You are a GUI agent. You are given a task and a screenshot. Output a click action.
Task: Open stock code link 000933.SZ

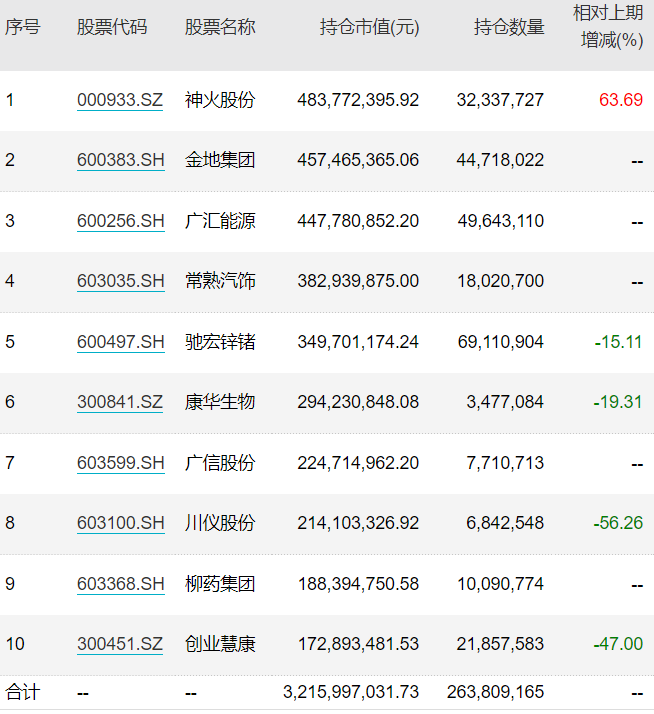pos(120,100)
